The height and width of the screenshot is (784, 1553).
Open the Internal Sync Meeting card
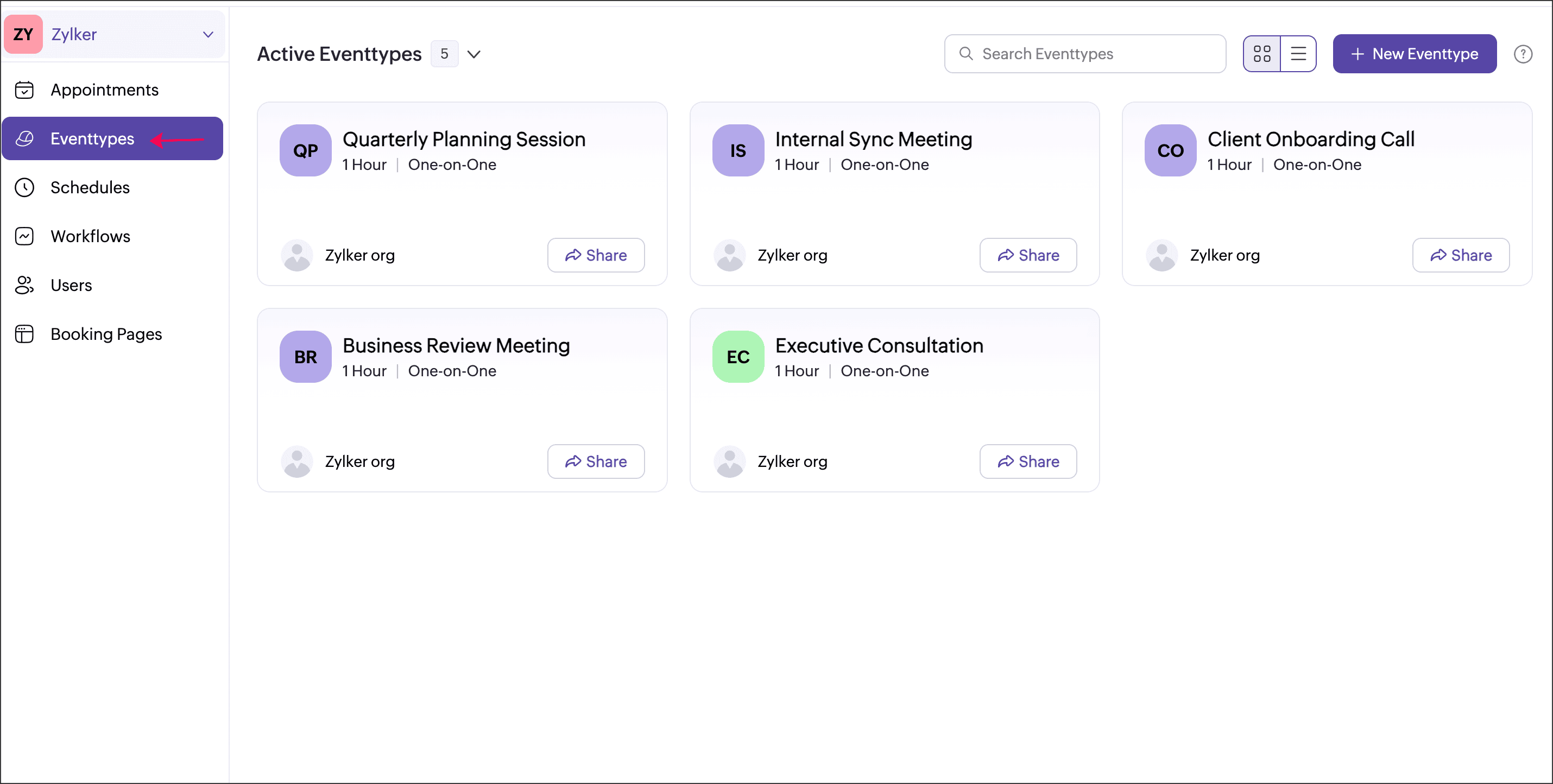pyautogui.click(x=873, y=140)
